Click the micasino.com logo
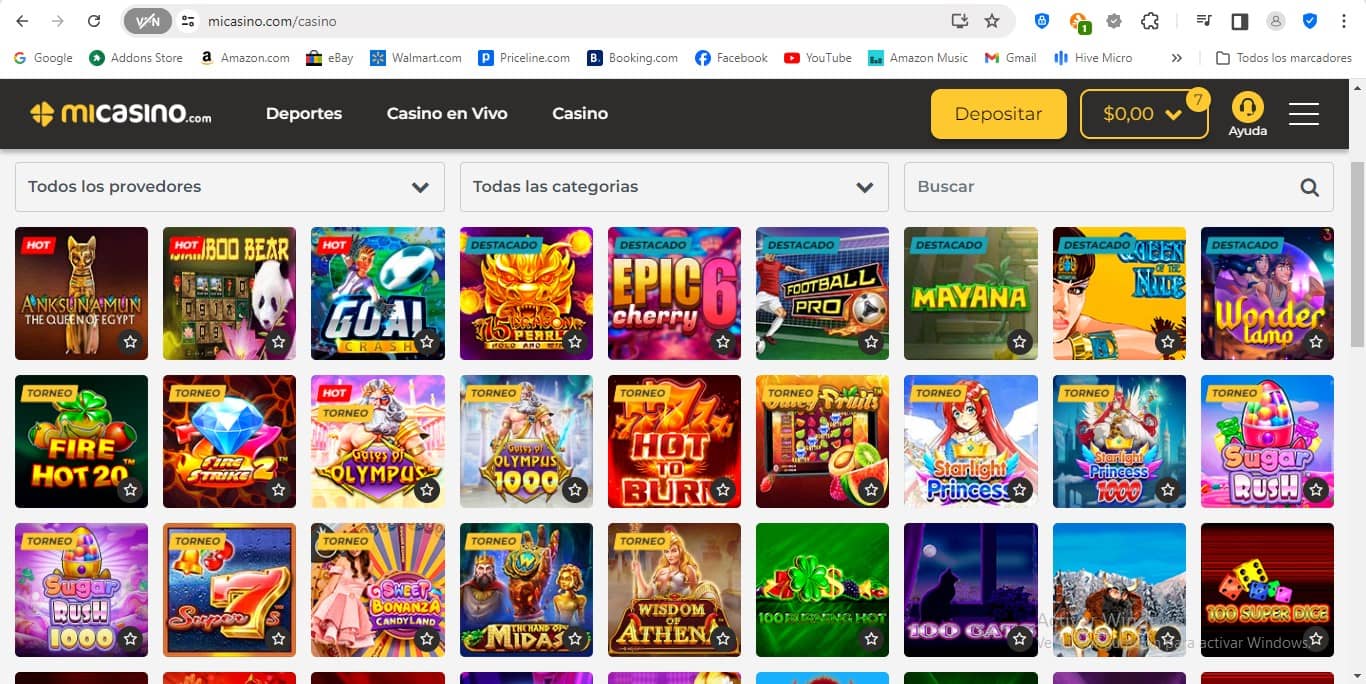1366x684 pixels. coord(120,113)
